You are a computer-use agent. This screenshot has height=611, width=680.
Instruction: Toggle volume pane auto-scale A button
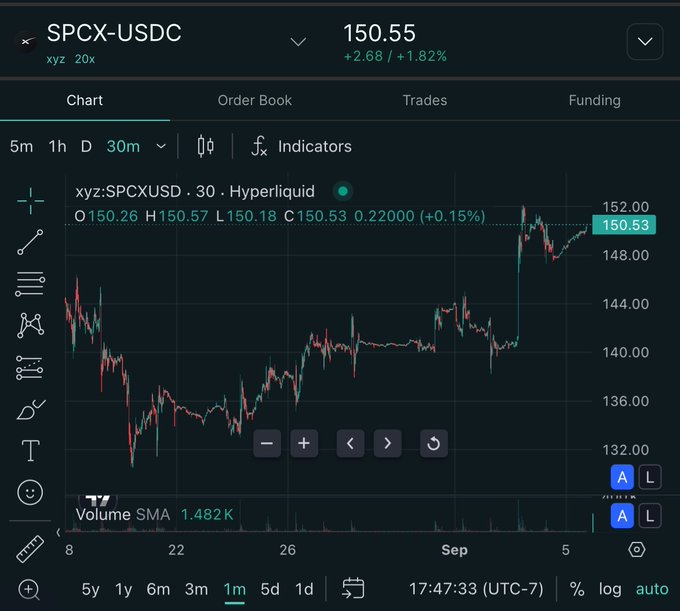pyautogui.click(x=622, y=516)
